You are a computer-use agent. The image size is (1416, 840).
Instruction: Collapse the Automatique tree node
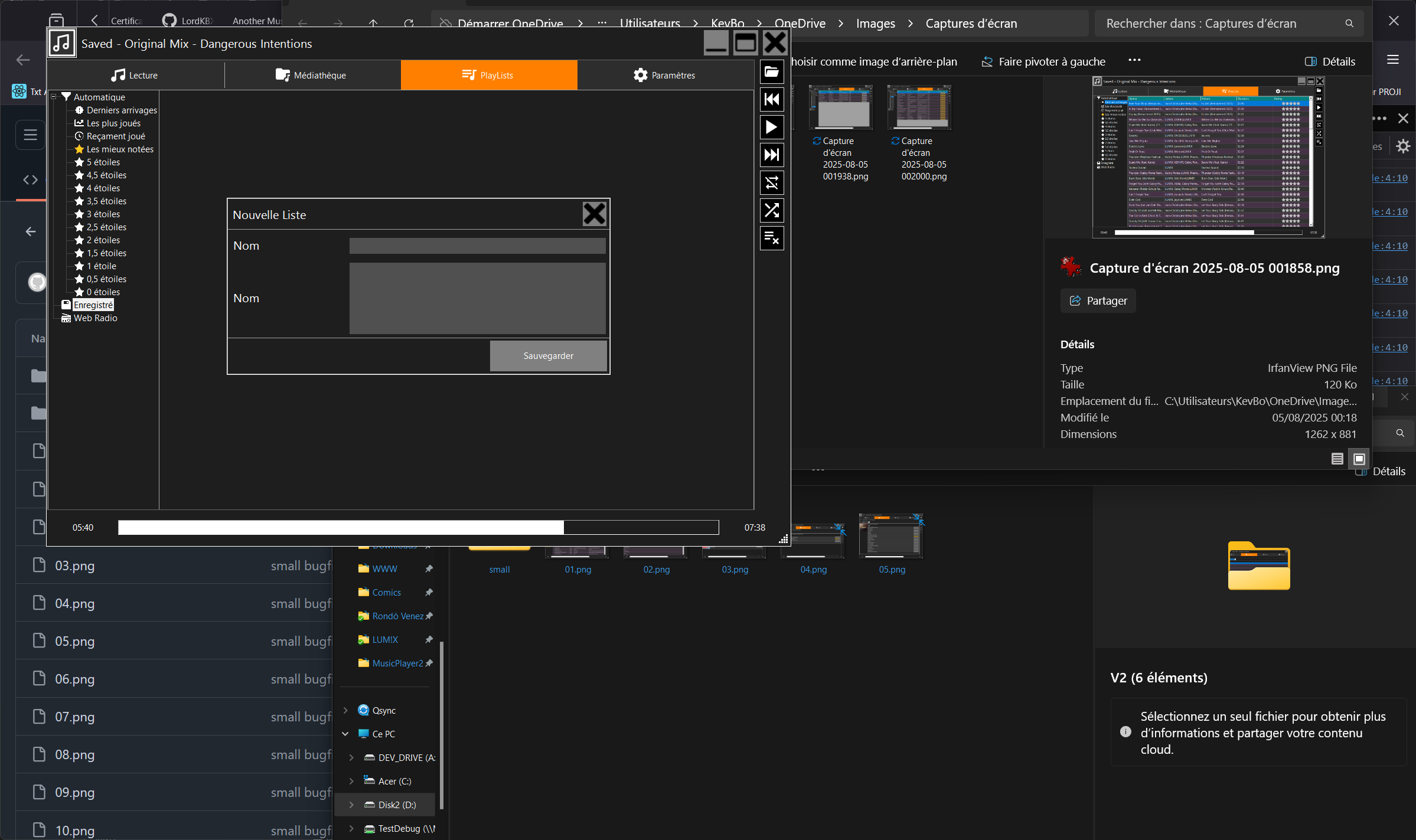(54, 97)
